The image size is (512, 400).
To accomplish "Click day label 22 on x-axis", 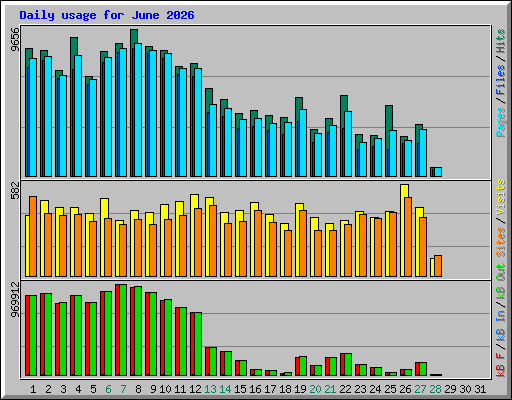I will click(345, 389).
